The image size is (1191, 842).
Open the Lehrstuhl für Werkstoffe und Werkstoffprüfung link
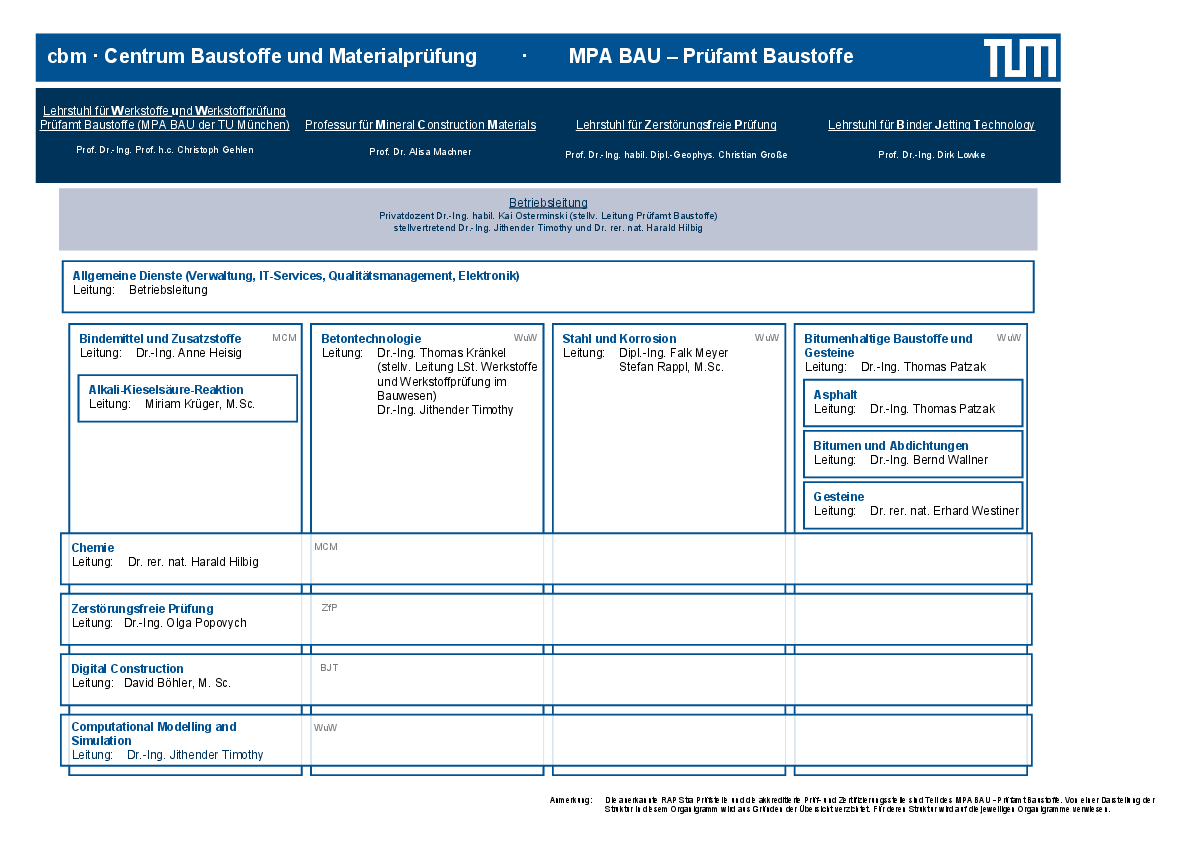[164, 111]
